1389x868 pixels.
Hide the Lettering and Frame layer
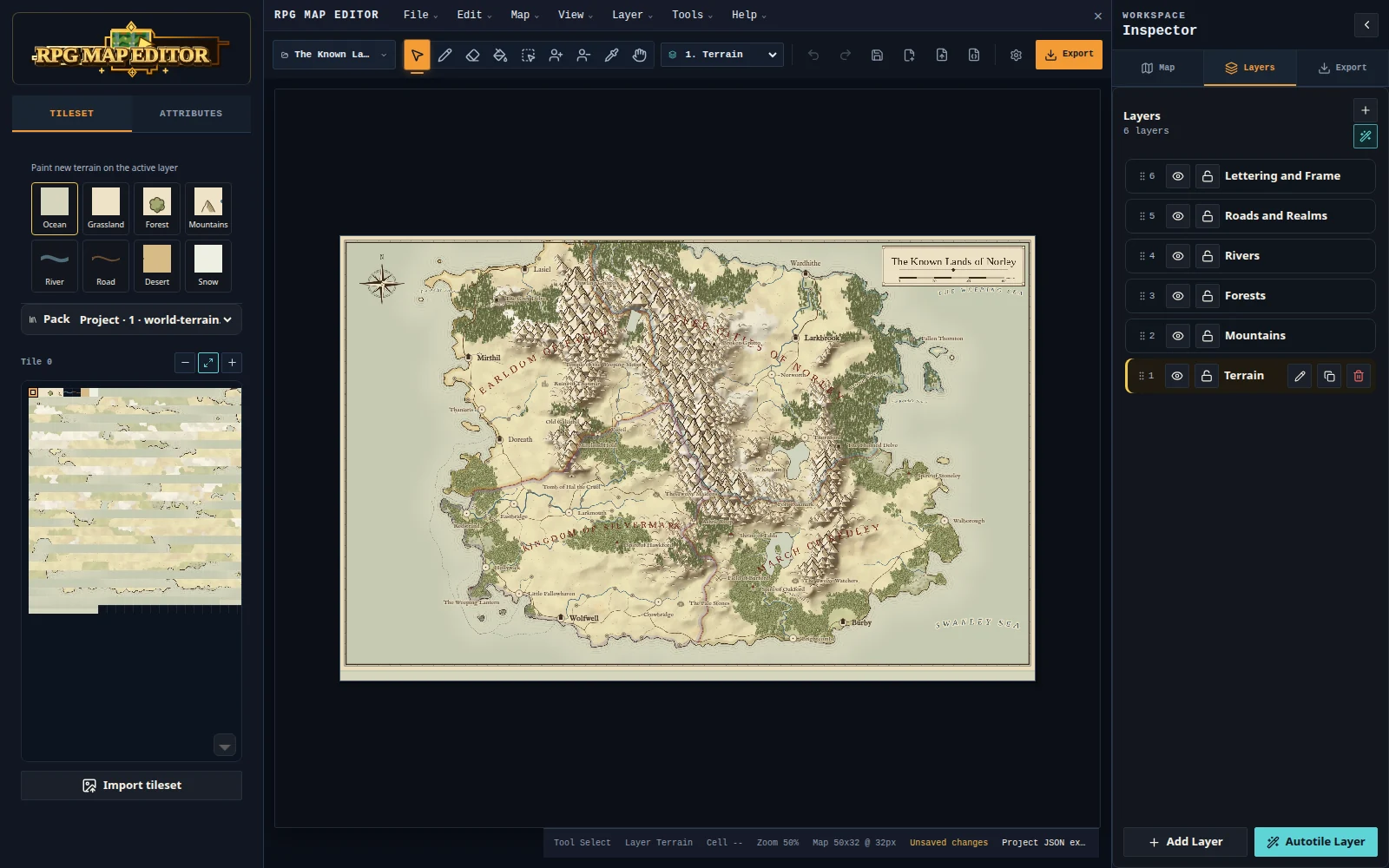click(x=1178, y=176)
